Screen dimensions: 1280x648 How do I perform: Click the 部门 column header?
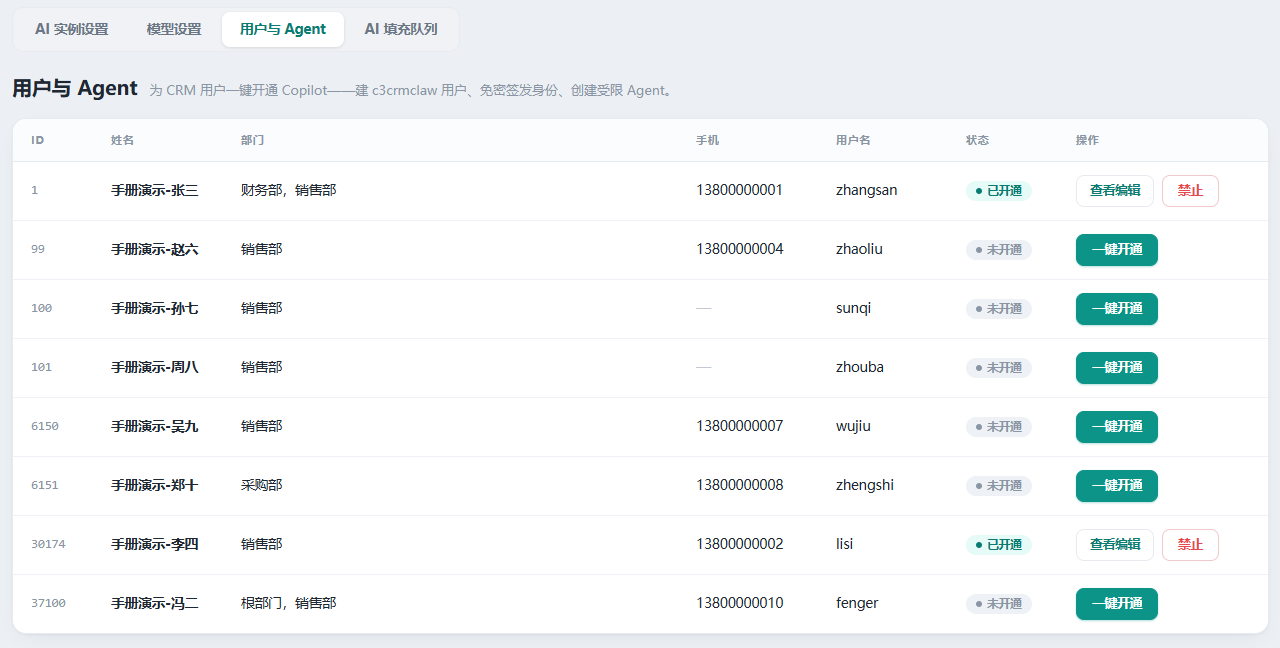252,140
